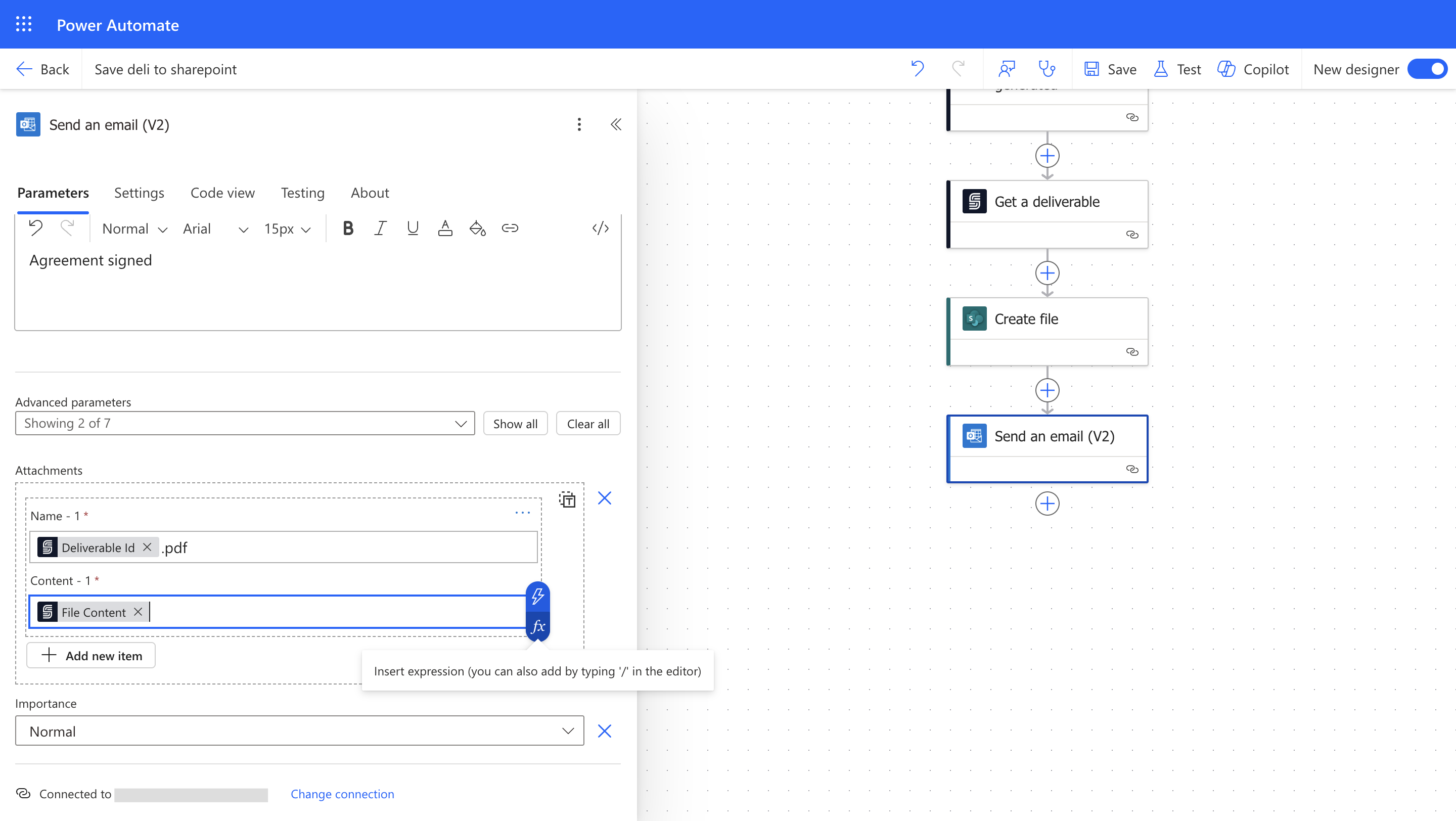This screenshot has width=1456, height=821.
Task: Open the Settings tab
Action: [x=139, y=193]
